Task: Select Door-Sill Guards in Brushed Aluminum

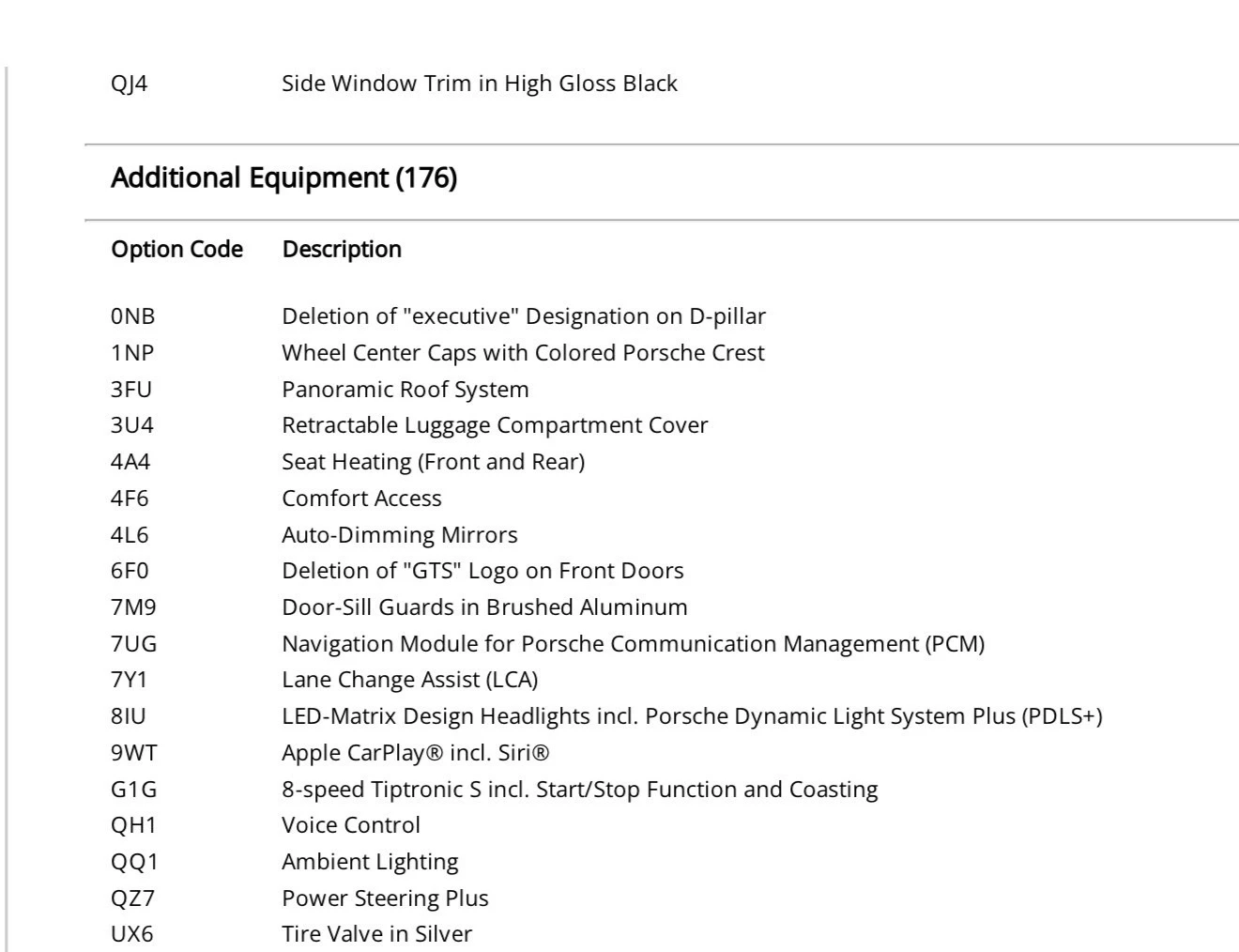Action: pyautogui.click(x=484, y=607)
